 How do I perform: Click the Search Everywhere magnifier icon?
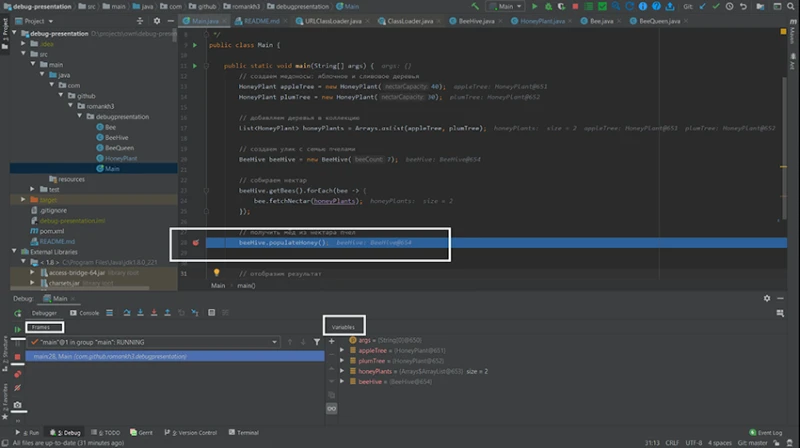click(791, 6)
